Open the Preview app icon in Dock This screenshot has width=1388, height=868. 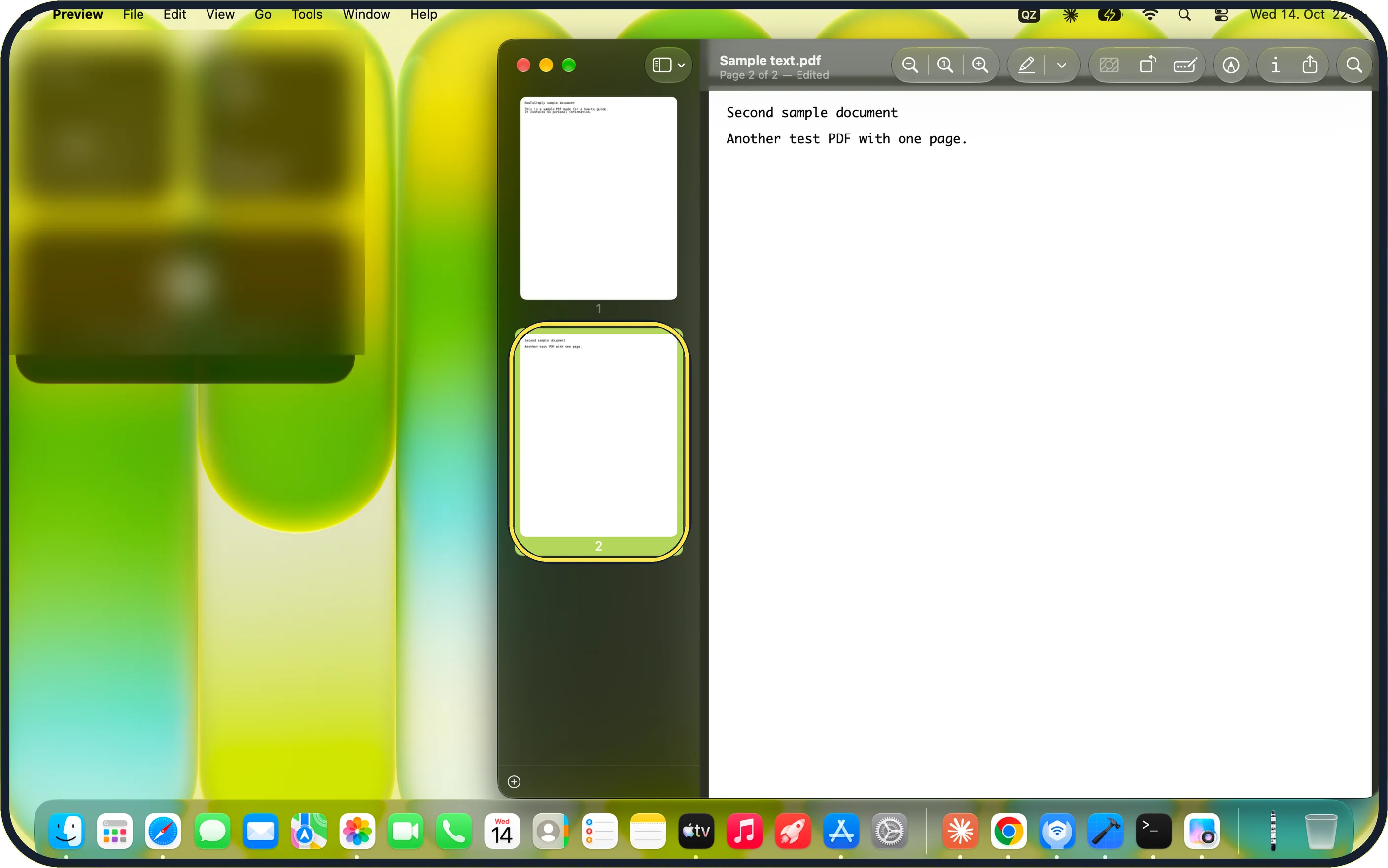[1201, 831]
